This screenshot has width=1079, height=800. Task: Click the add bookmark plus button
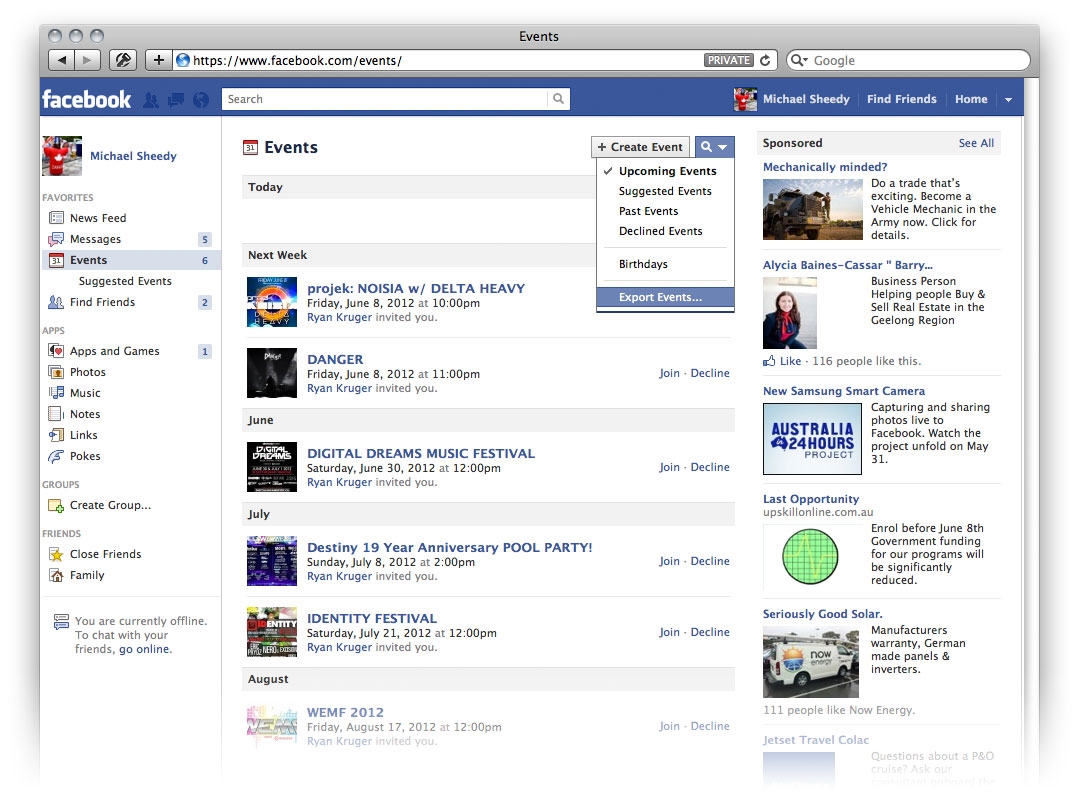pyautogui.click(x=158, y=60)
